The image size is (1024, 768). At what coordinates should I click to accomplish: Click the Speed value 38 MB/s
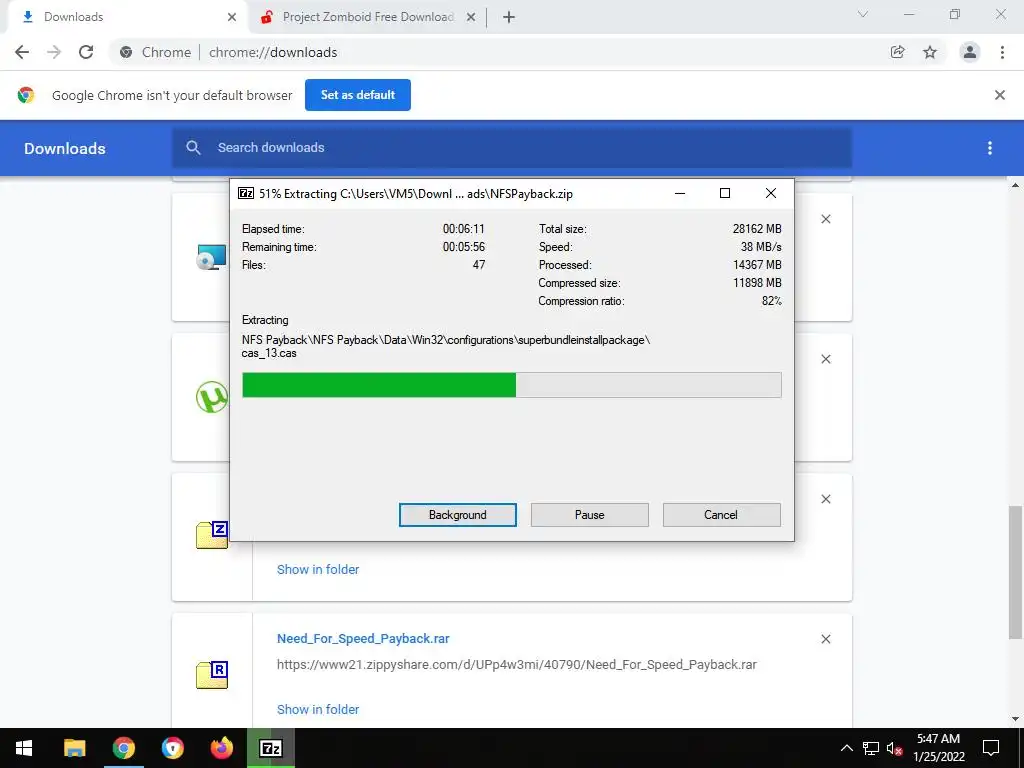tap(761, 247)
